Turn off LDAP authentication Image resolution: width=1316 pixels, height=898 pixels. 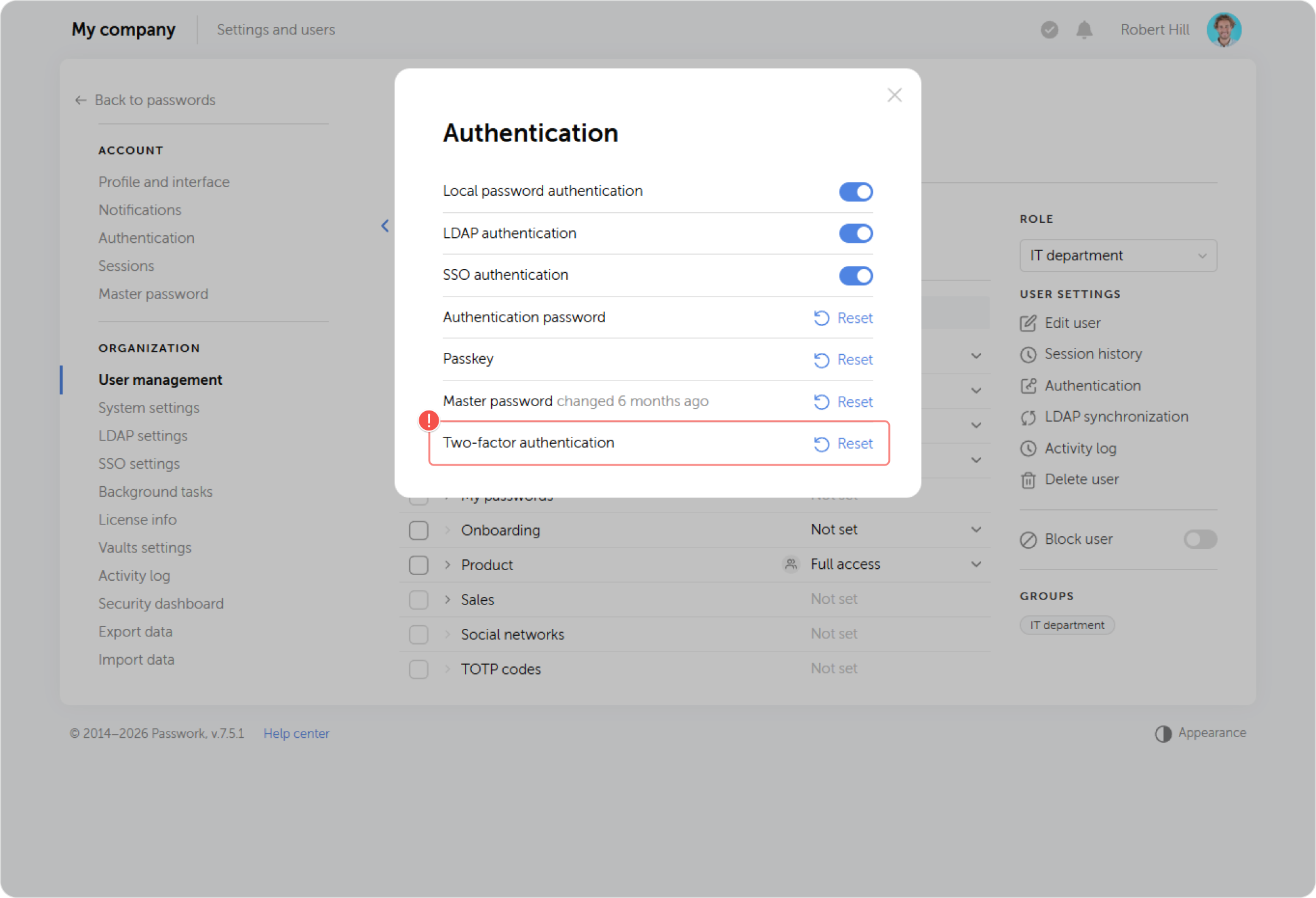click(855, 233)
